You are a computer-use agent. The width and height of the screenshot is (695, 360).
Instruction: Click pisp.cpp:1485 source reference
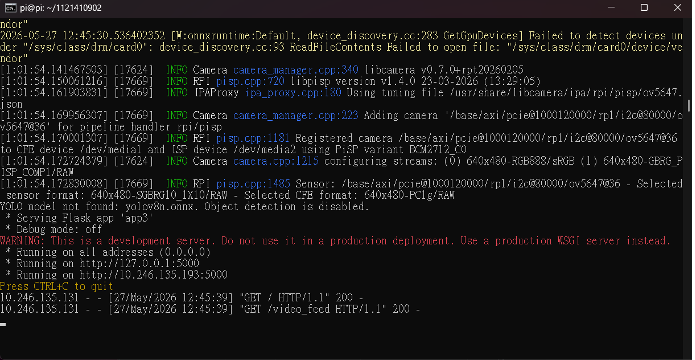point(253,184)
